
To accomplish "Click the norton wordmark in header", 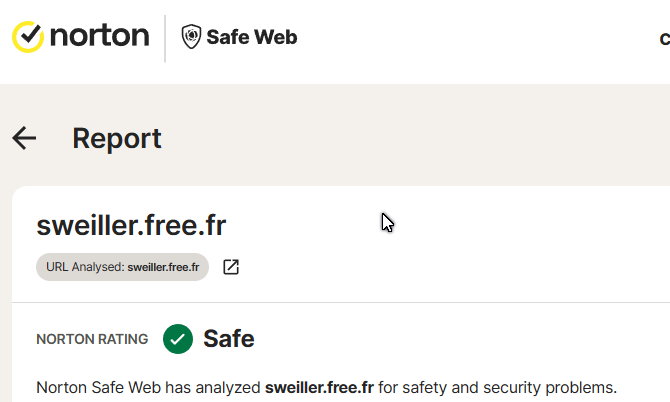I will tap(100, 36).
